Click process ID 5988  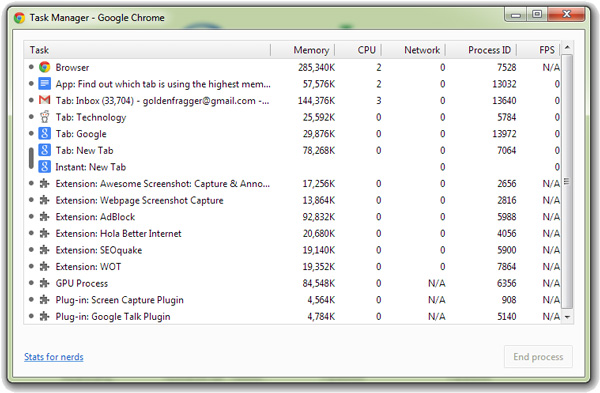tap(506, 217)
